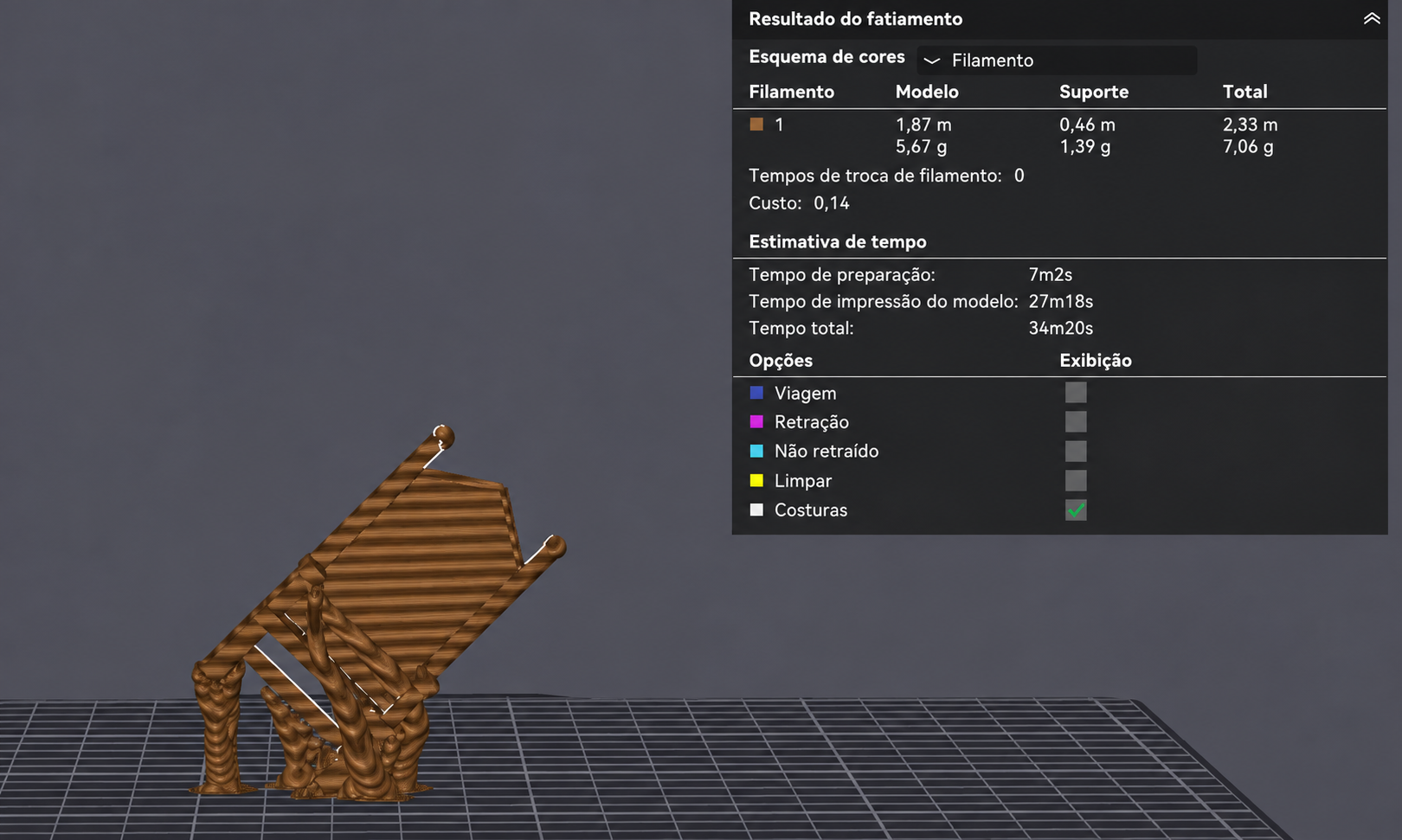This screenshot has height=840, width=1402.
Task: Enable the Retração display checkbox
Action: coord(1076,422)
